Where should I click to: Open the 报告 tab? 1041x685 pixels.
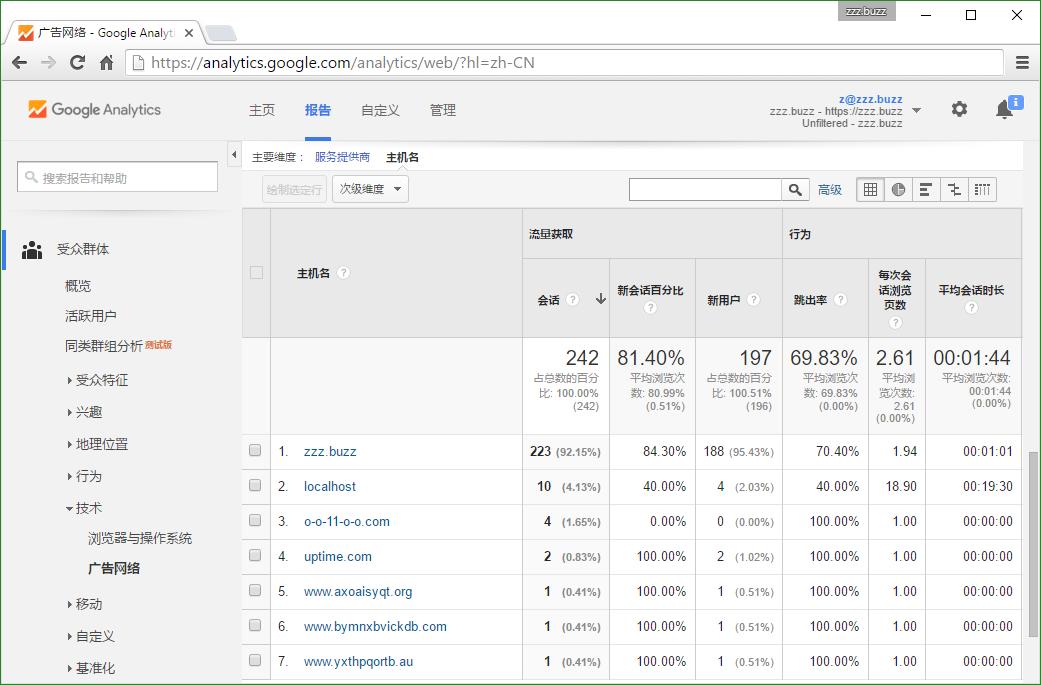tap(318, 110)
